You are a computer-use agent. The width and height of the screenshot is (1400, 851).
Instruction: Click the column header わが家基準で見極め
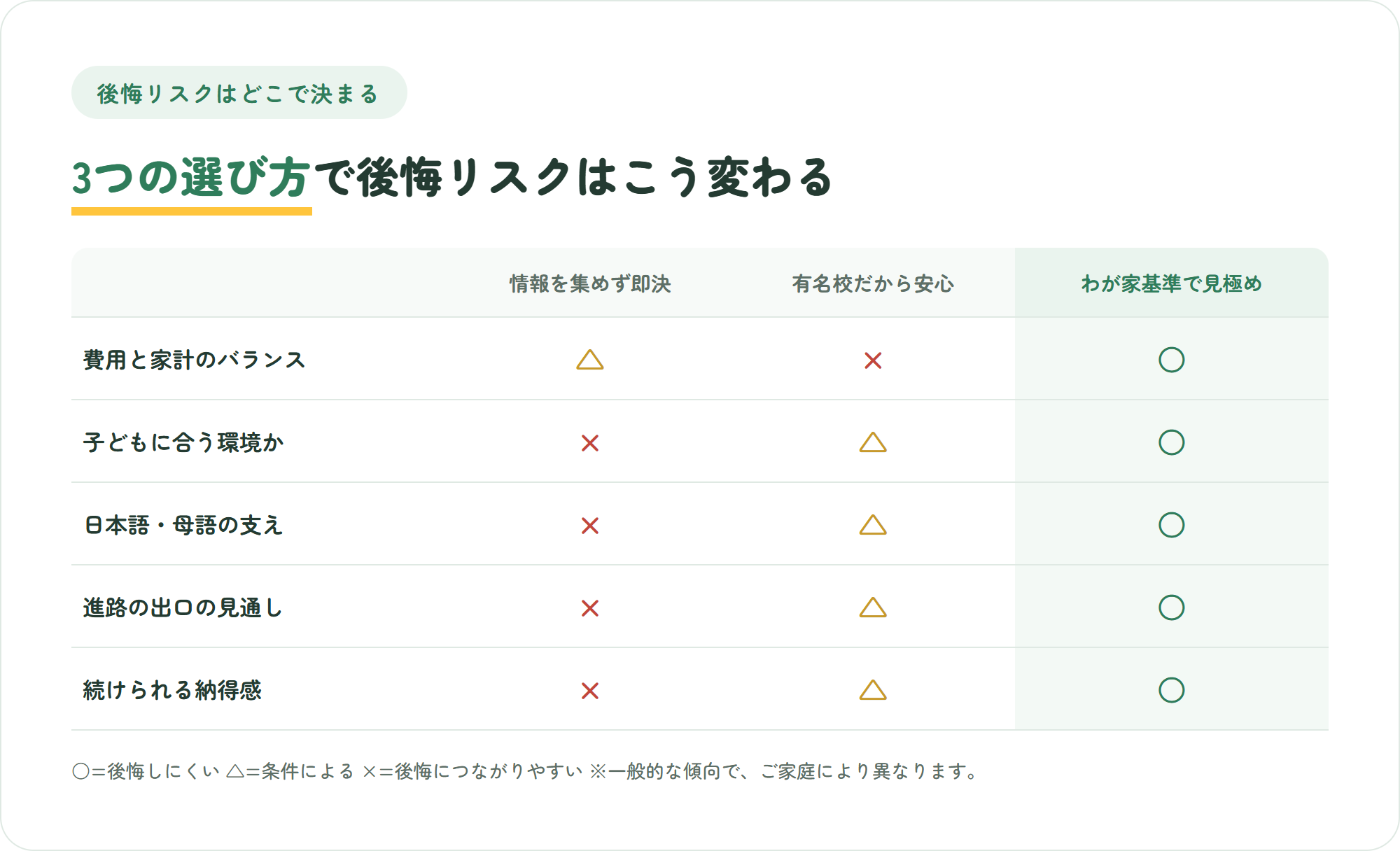(x=1171, y=283)
